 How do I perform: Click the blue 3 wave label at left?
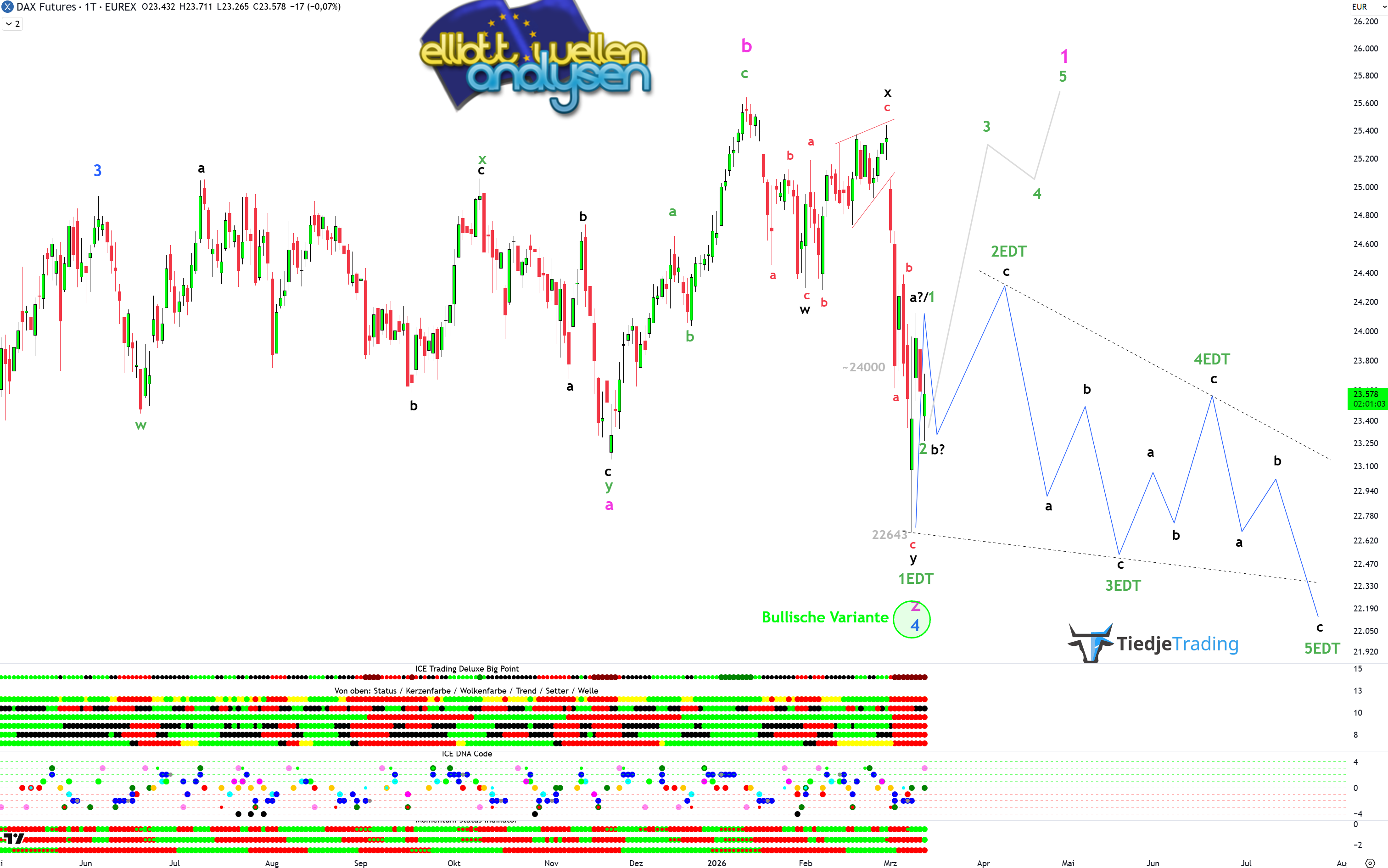(x=98, y=170)
